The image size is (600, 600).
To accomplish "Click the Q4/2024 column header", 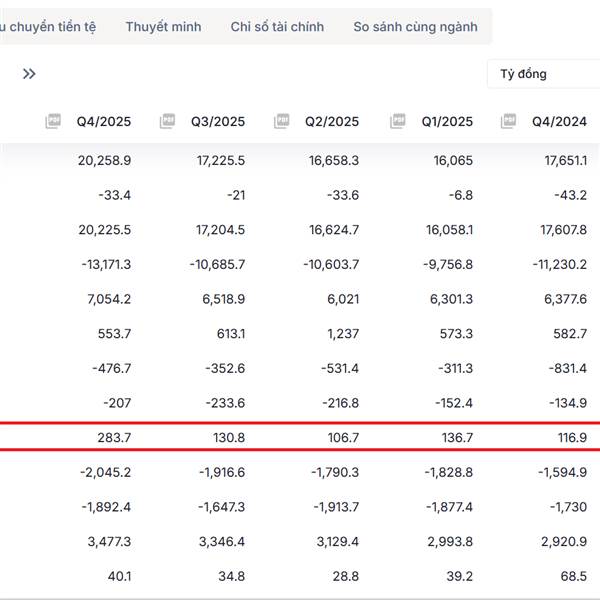I will (x=559, y=122).
